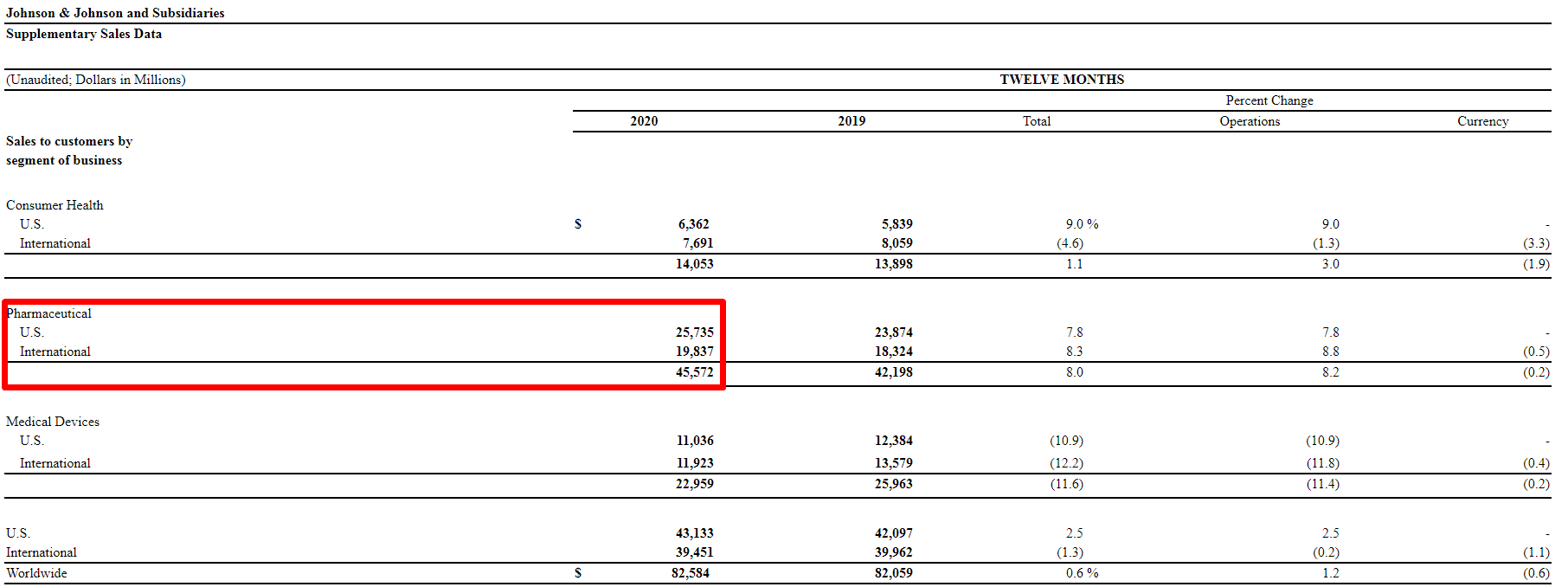Select Medical Devices International value 11,923
The width and height of the screenshot is (1568, 587).
695,463
